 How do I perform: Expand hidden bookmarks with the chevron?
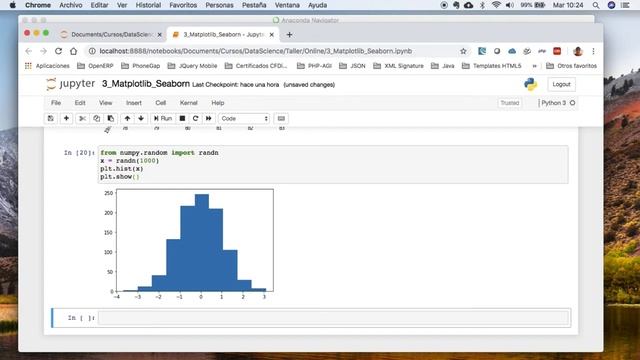click(x=534, y=66)
